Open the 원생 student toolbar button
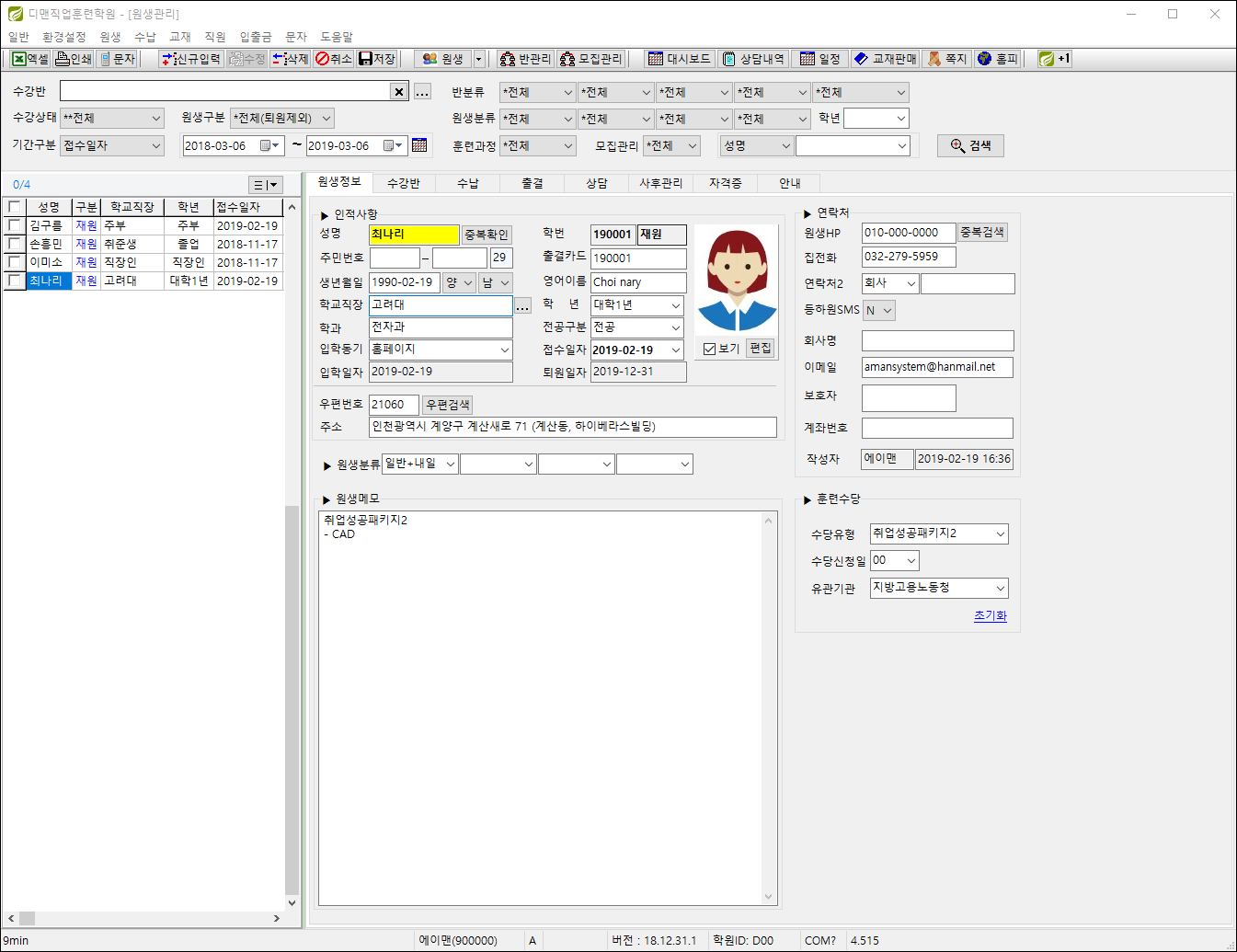Image resolution: width=1237 pixels, height=952 pixels. pyautogui.click(x=442, y=59)
